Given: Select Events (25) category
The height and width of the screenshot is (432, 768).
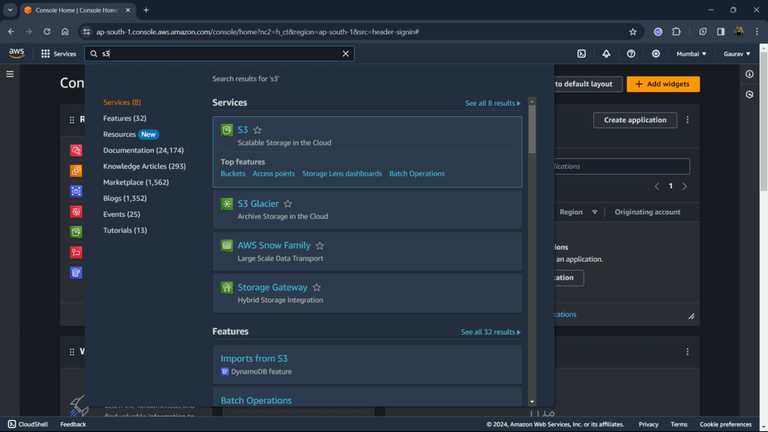Looking at the screenshot, I should 121,215.
